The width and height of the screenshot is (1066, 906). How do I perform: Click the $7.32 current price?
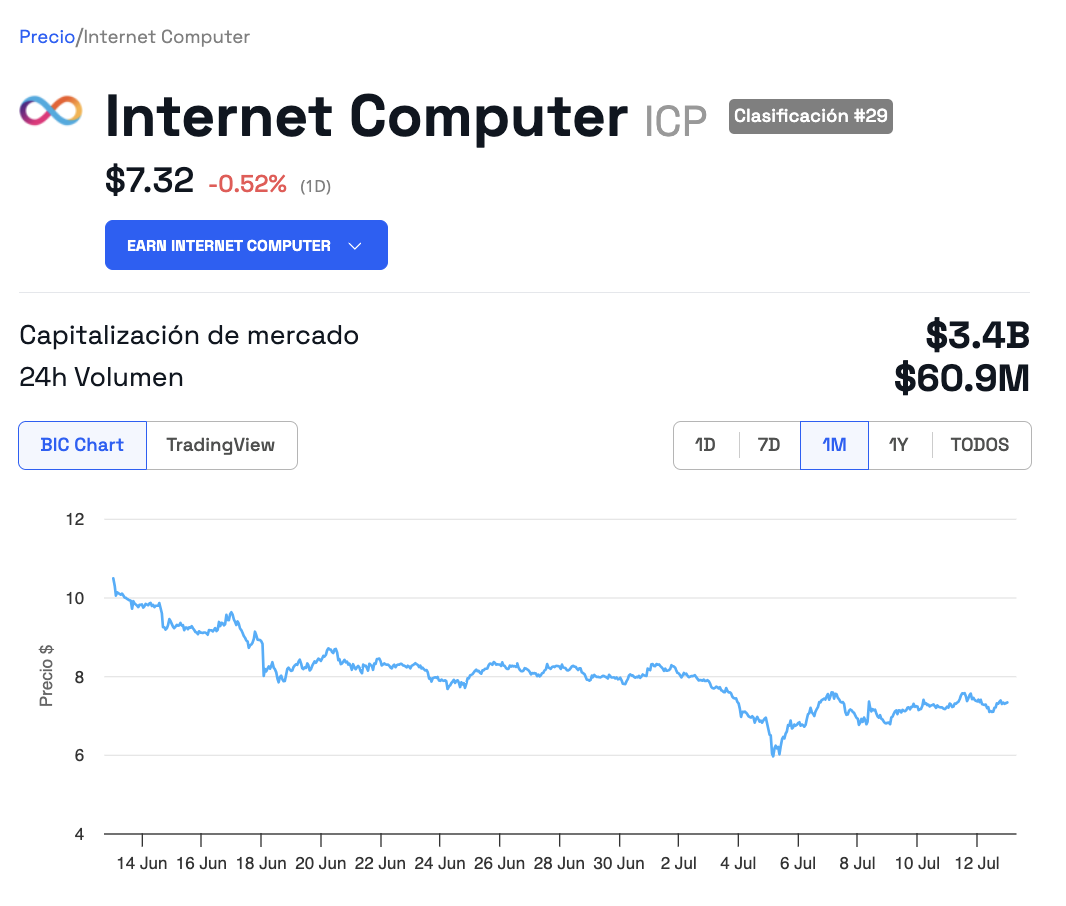pyautogui.click(x=150, y=181)
